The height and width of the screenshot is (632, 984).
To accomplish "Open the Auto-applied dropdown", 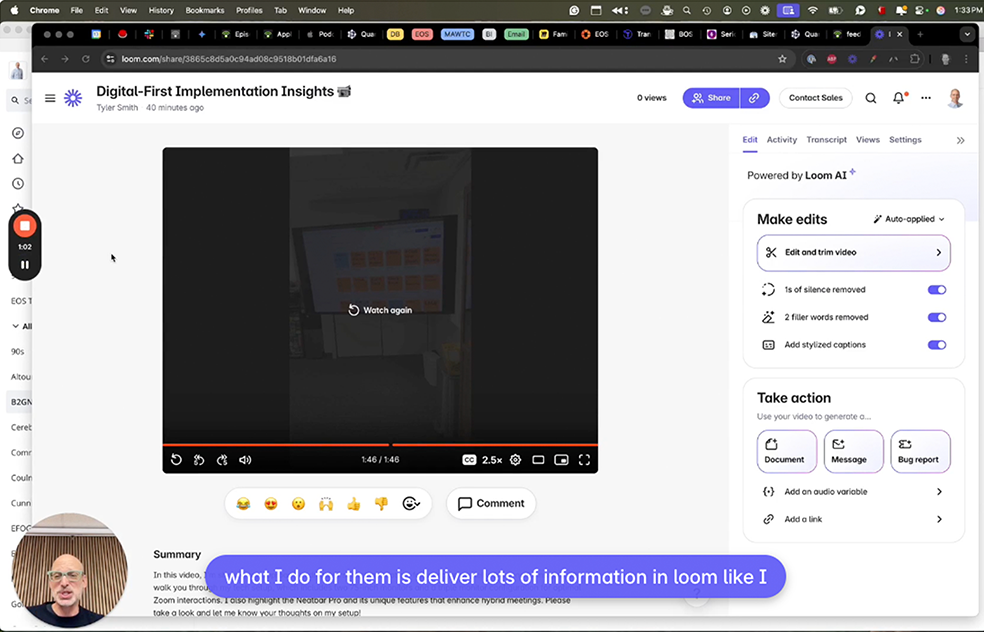I will tap(909, 219).
